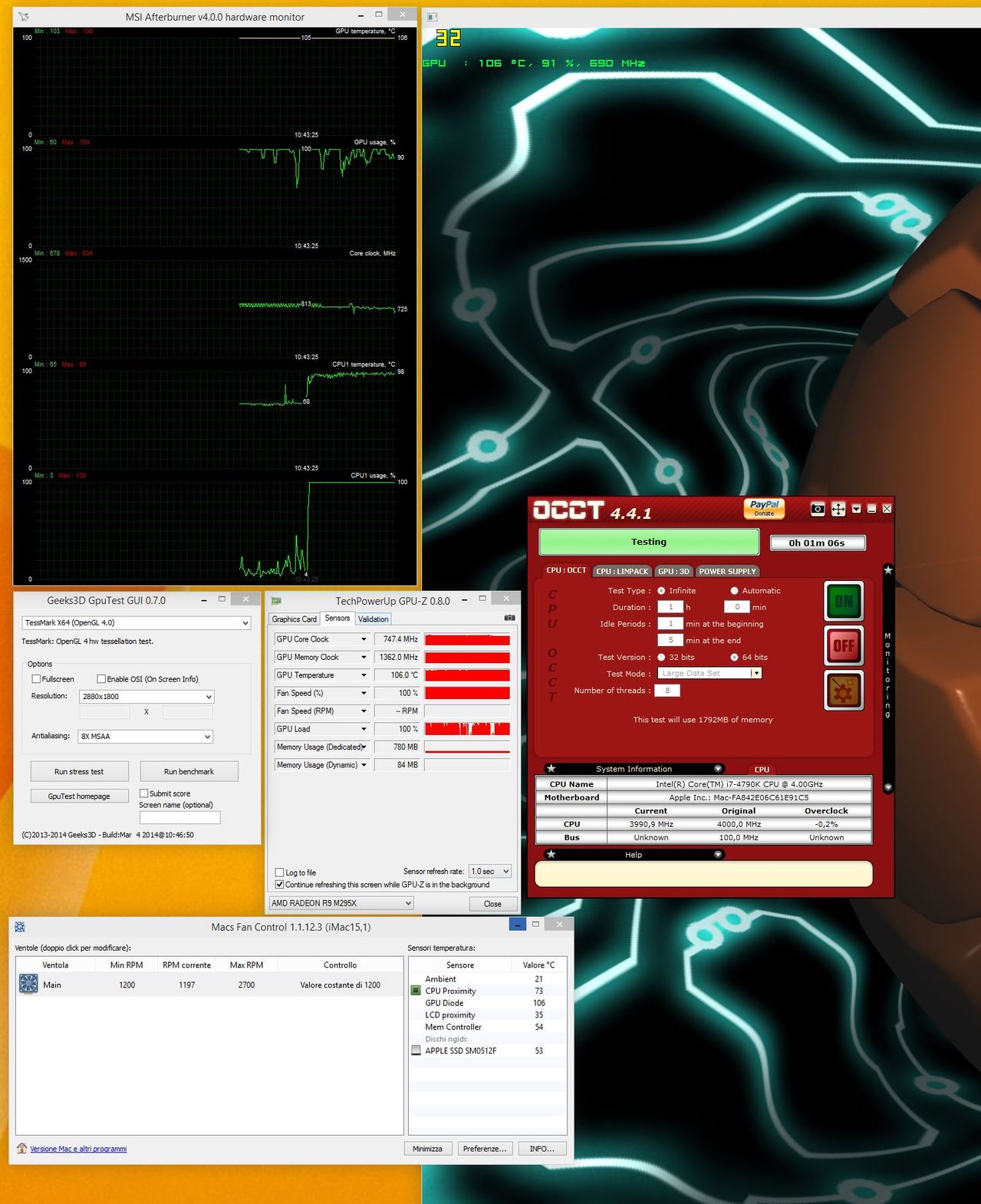Enable Fullscreen checkbox in GpuTest
981x1204 pixels.
click(36, 679)
